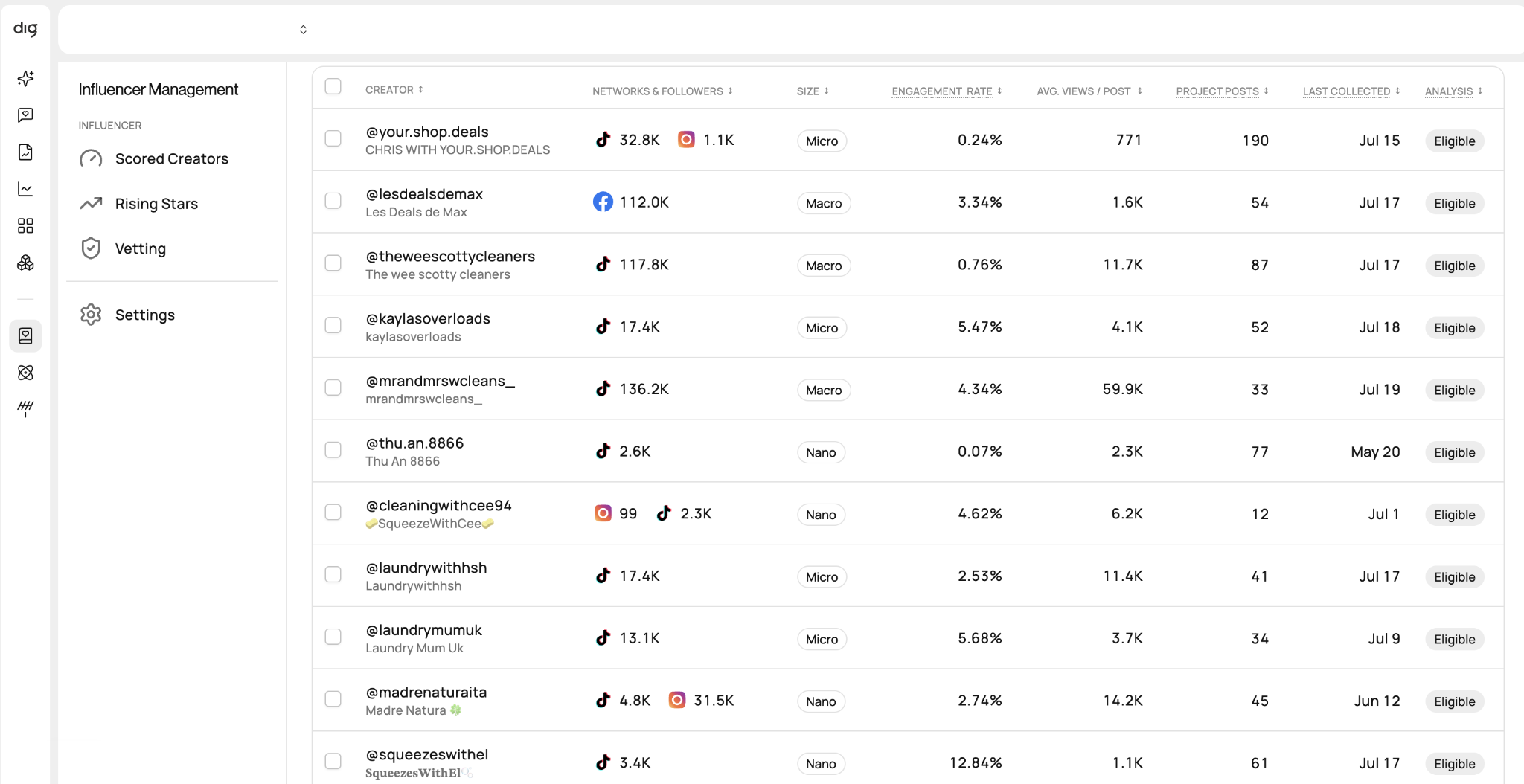Click TikTok icon for @cleaningwithcee94

[664, 513]
